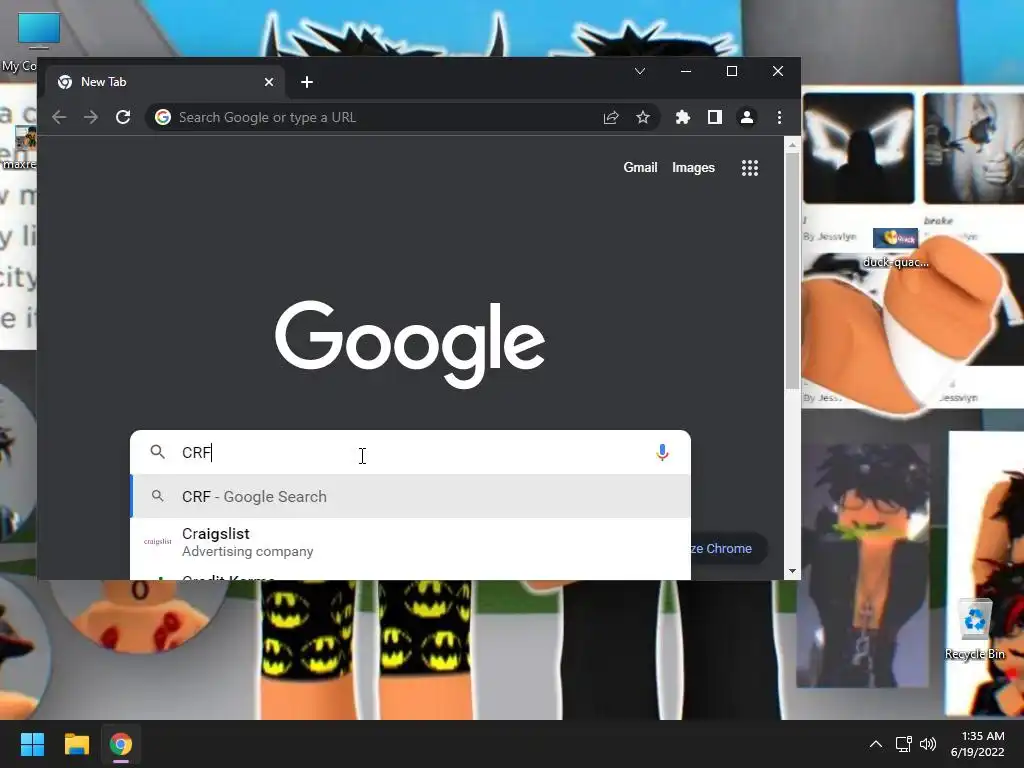
Task: Open the Google apps grid
Action: (750, 168)
